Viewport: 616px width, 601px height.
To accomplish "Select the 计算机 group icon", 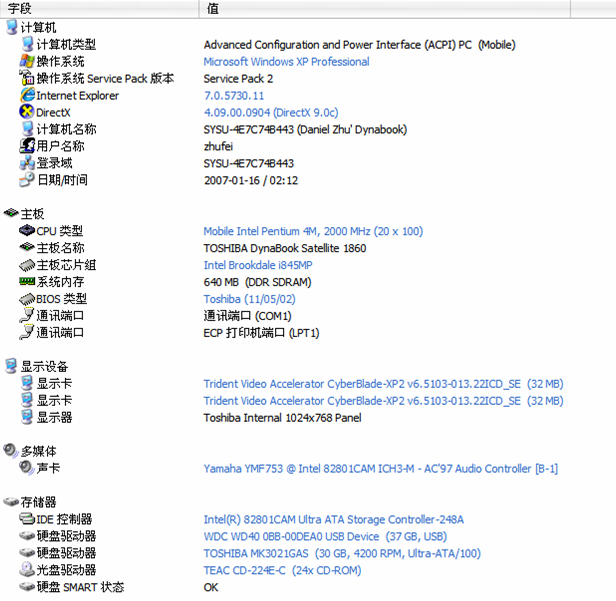I will point(12,27).
